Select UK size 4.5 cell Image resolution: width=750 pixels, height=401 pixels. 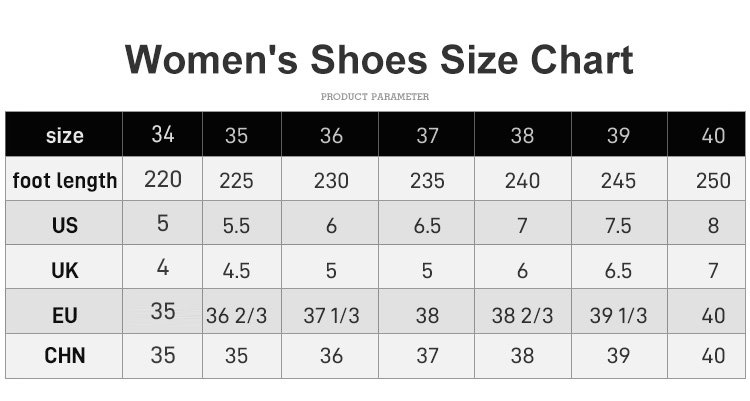(236, 270)
